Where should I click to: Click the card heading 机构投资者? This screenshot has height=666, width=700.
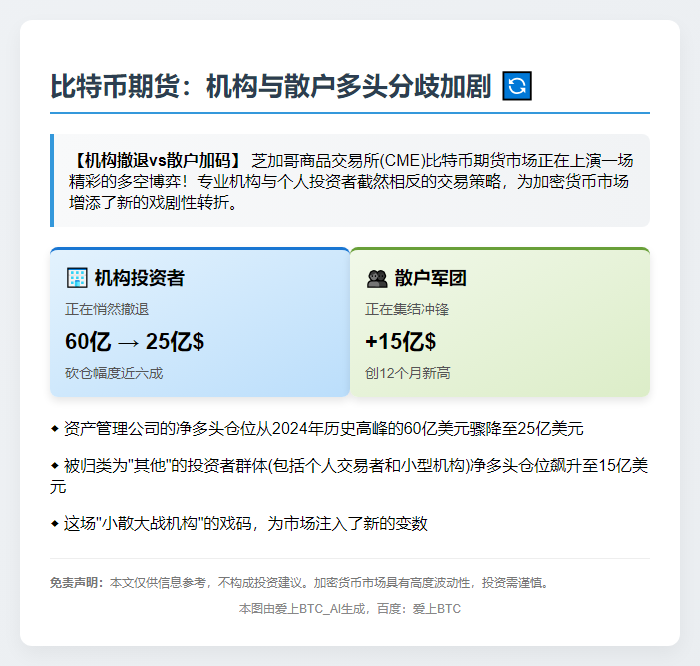[140, 278]
